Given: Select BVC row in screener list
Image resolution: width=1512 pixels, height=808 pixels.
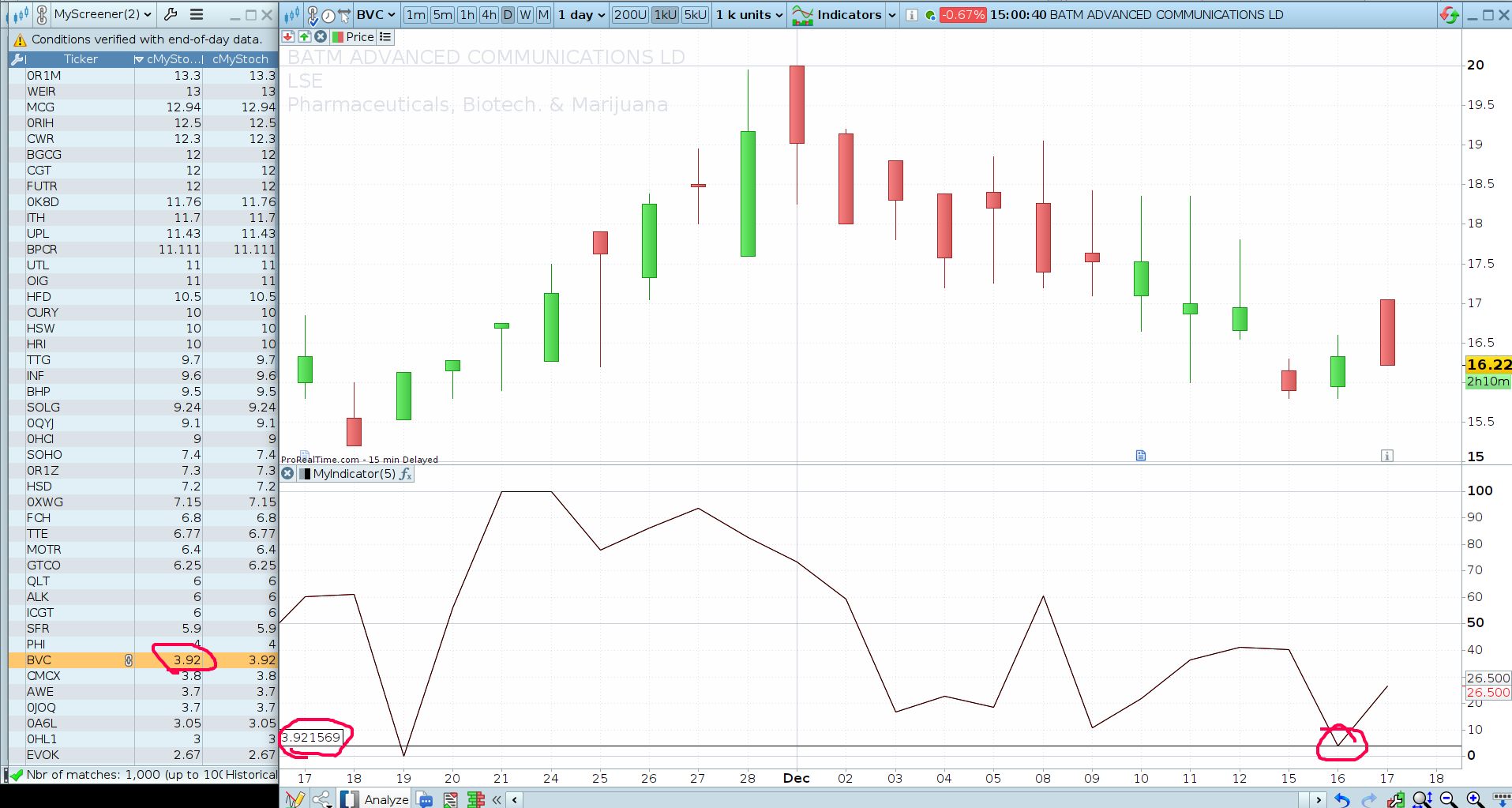Looking at the screenshot, I should [143, 660].
